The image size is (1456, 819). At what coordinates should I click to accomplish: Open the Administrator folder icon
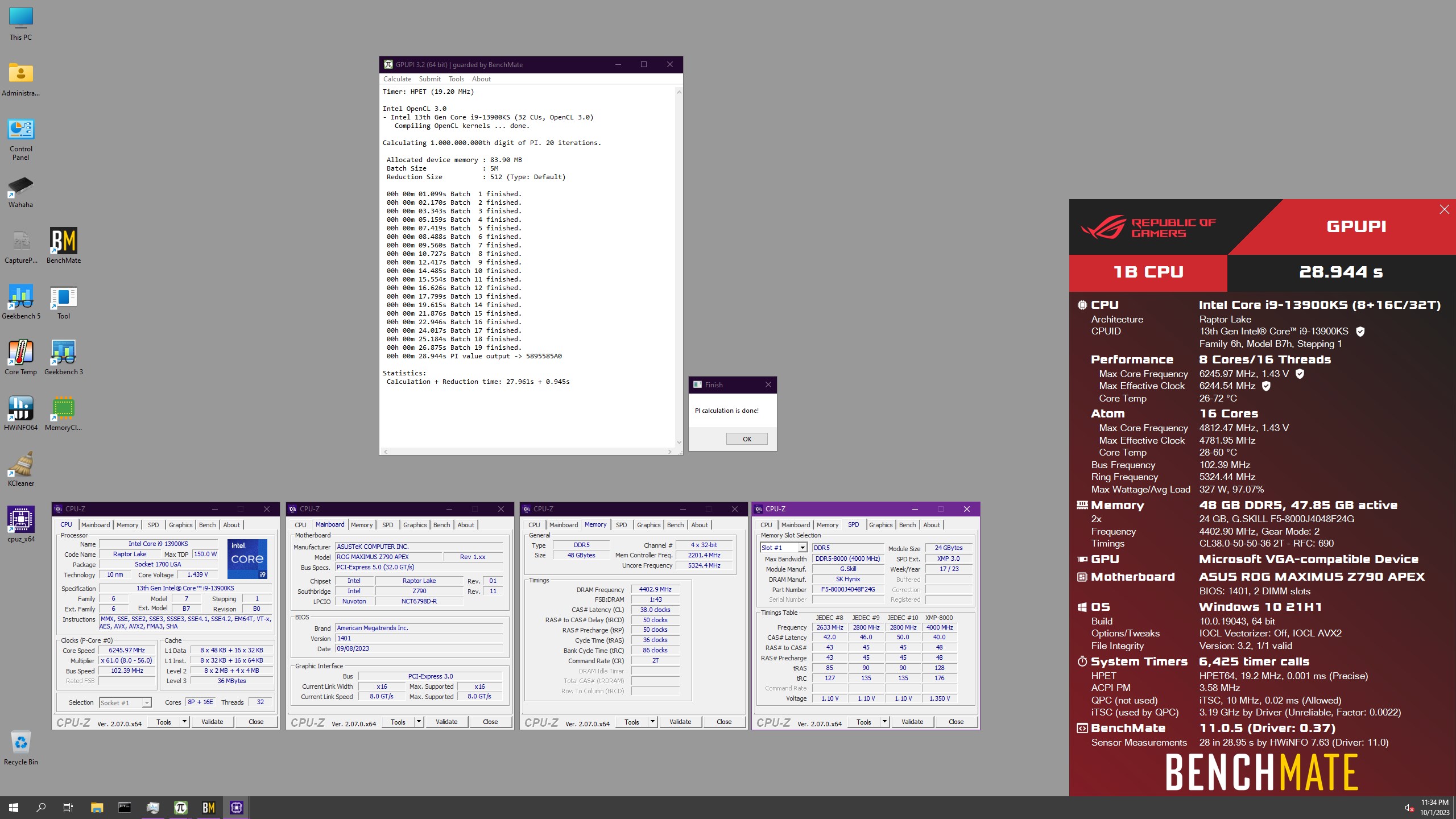21,80
